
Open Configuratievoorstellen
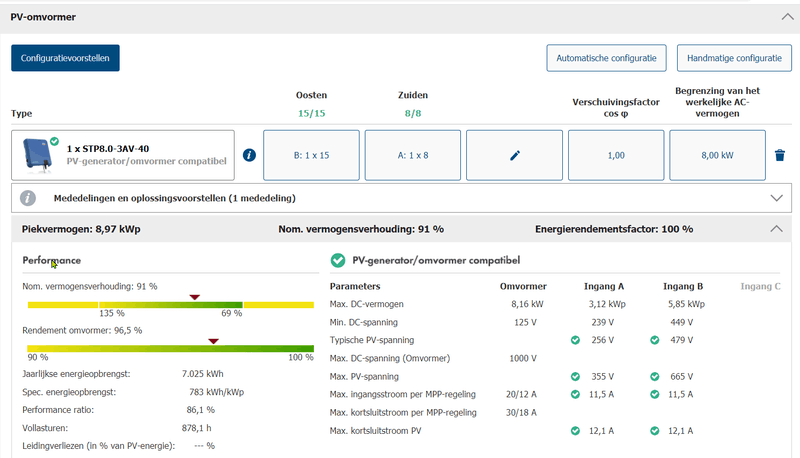pyautogui.click(x=65, y=58)
